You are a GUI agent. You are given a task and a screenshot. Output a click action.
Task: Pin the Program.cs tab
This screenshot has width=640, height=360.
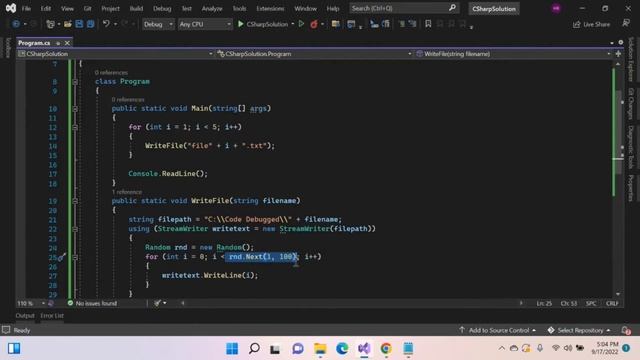(58, 43)
